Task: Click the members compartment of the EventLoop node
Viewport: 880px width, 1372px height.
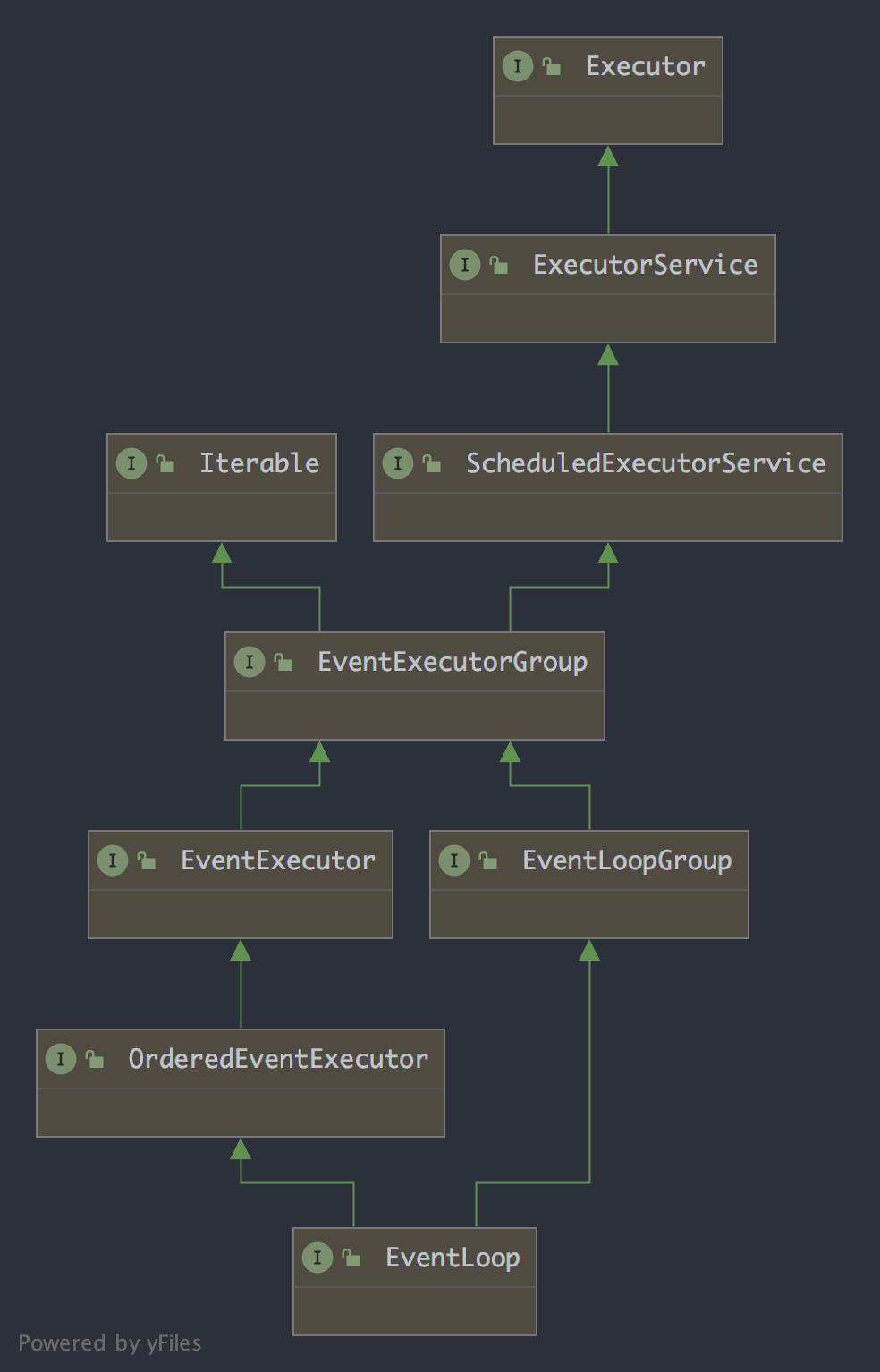Action: coord(415,1311)
